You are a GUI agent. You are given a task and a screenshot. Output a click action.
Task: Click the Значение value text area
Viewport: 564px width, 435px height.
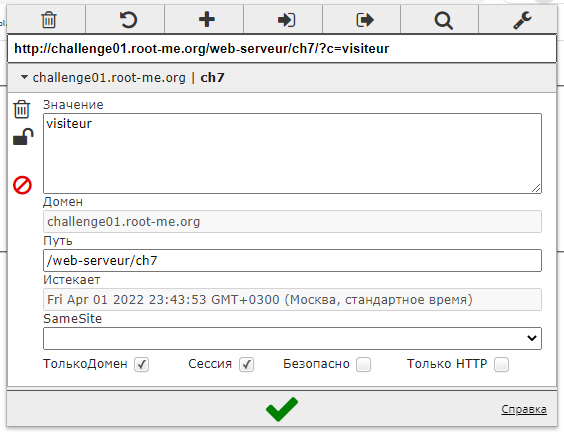292,153
